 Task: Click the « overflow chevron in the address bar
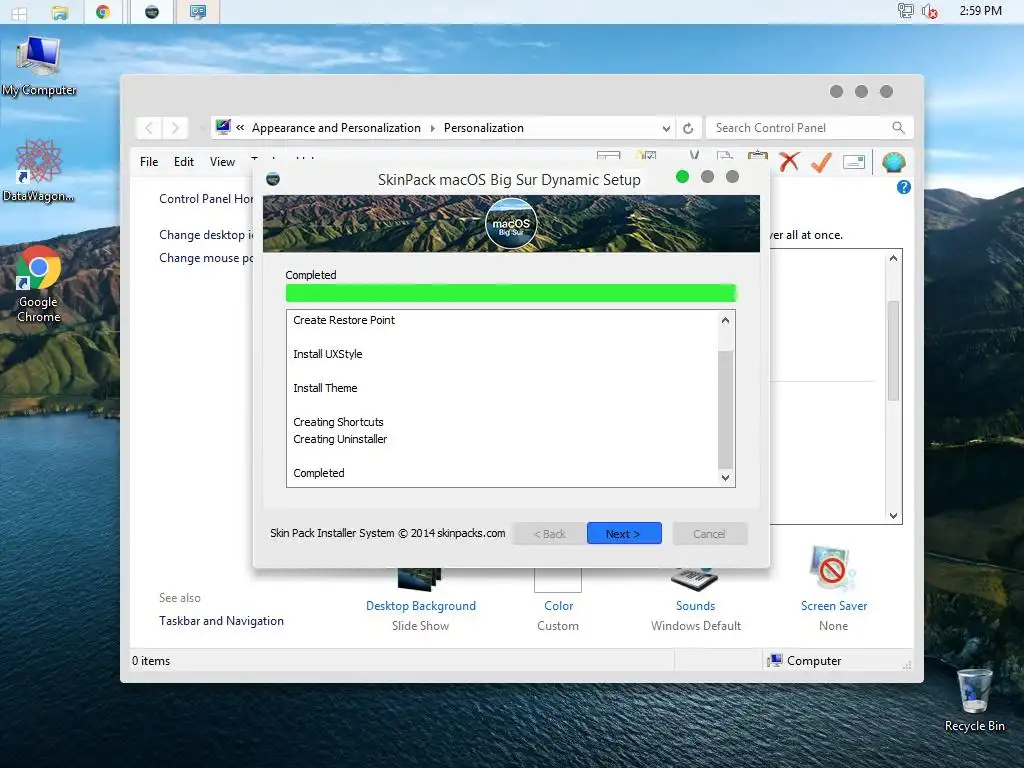pos(240,128)
